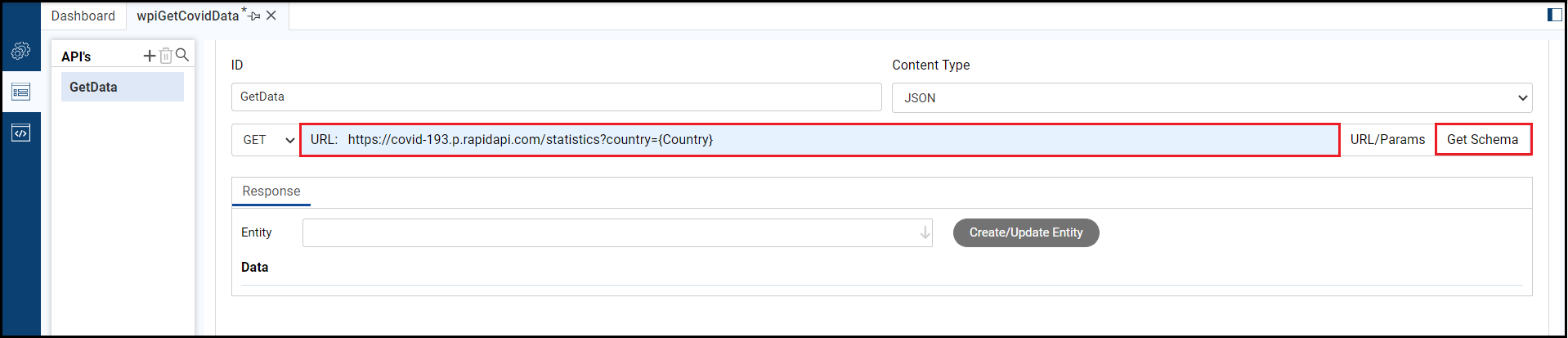
Task: Add a new API with the plus icon
Action: [x=150, y=56]
